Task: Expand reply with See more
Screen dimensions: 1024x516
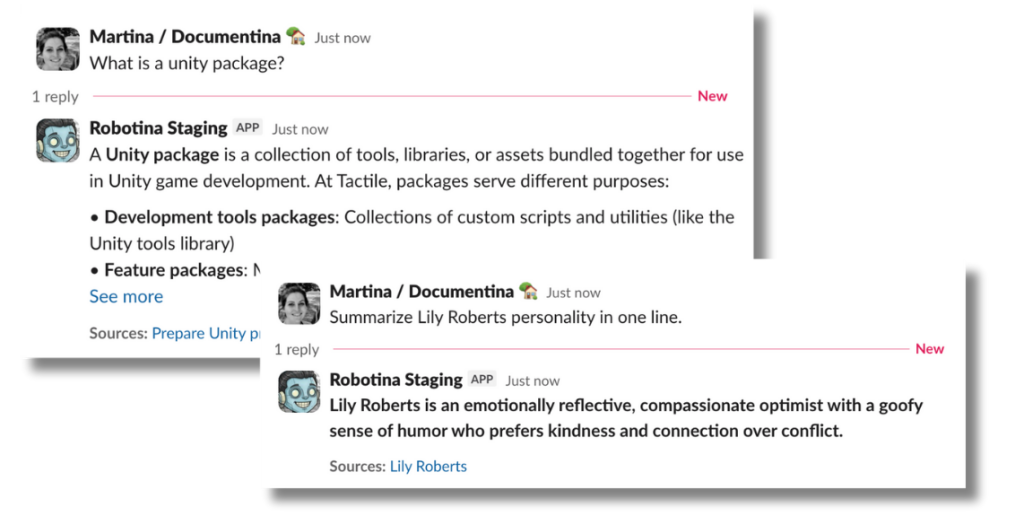Action: point(126,296)
